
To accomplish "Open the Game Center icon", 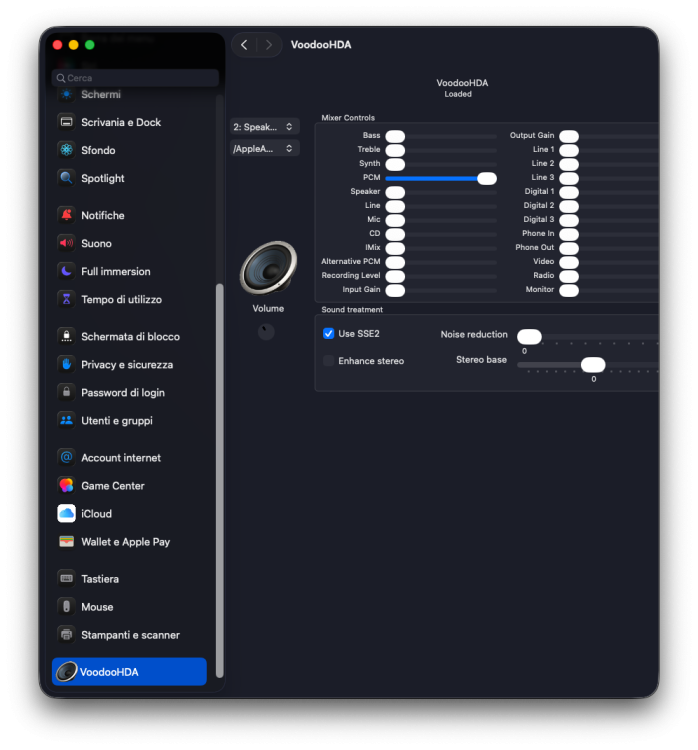I will click(66, 485).
